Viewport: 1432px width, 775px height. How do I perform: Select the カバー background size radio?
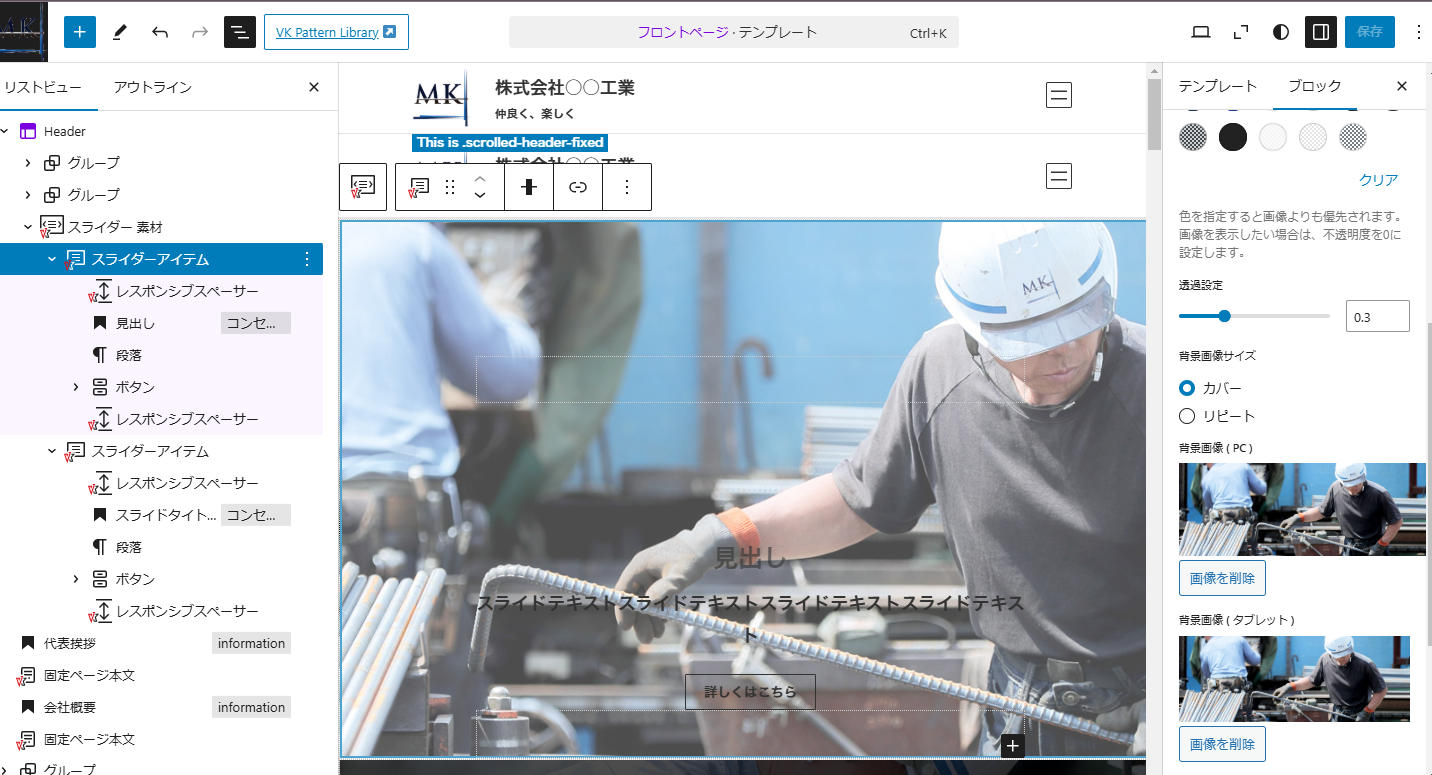click(x=1187, y=388)
